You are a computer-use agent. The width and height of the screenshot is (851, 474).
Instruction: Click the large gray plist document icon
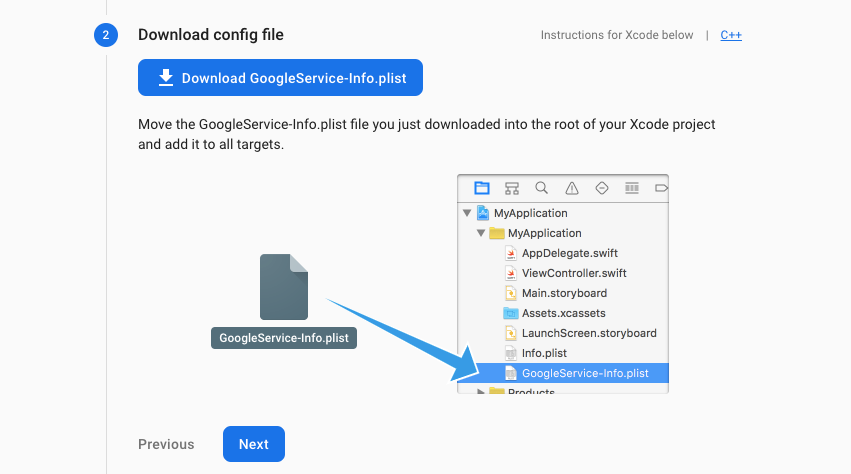pyautogui.click(x=284, y=287)
